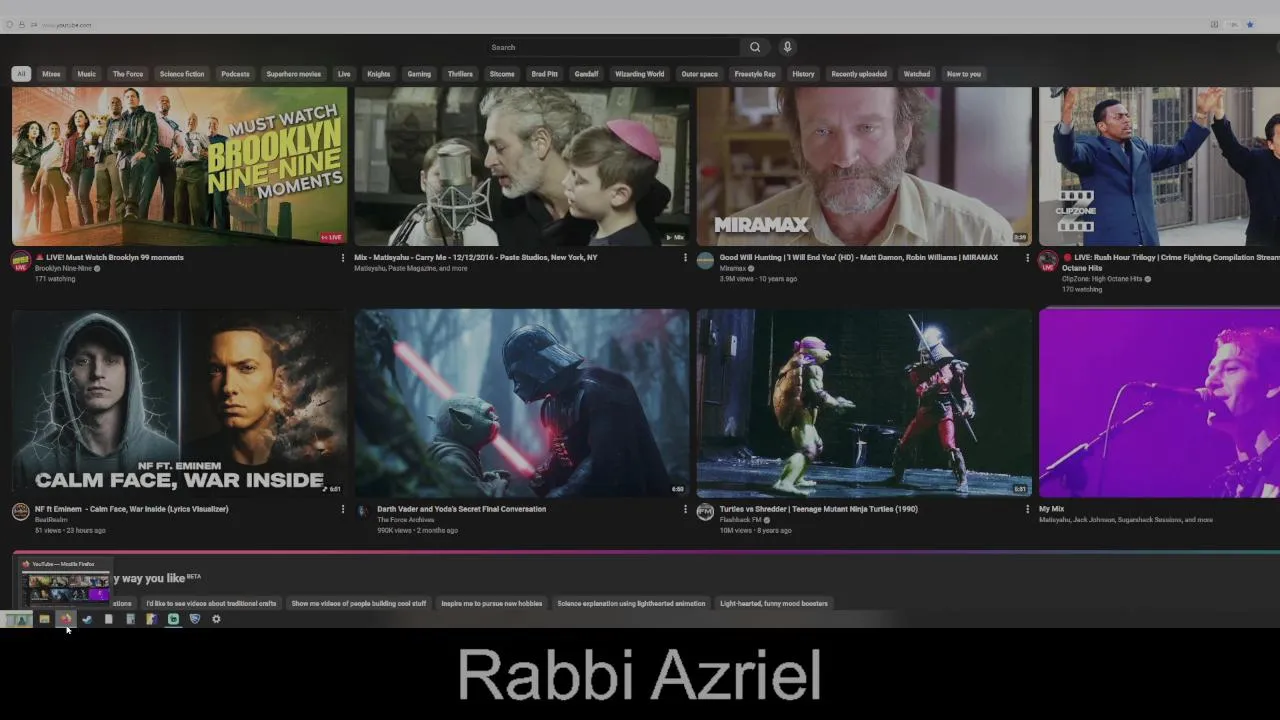Select the Podcasts filter chip

coord(235,74)
